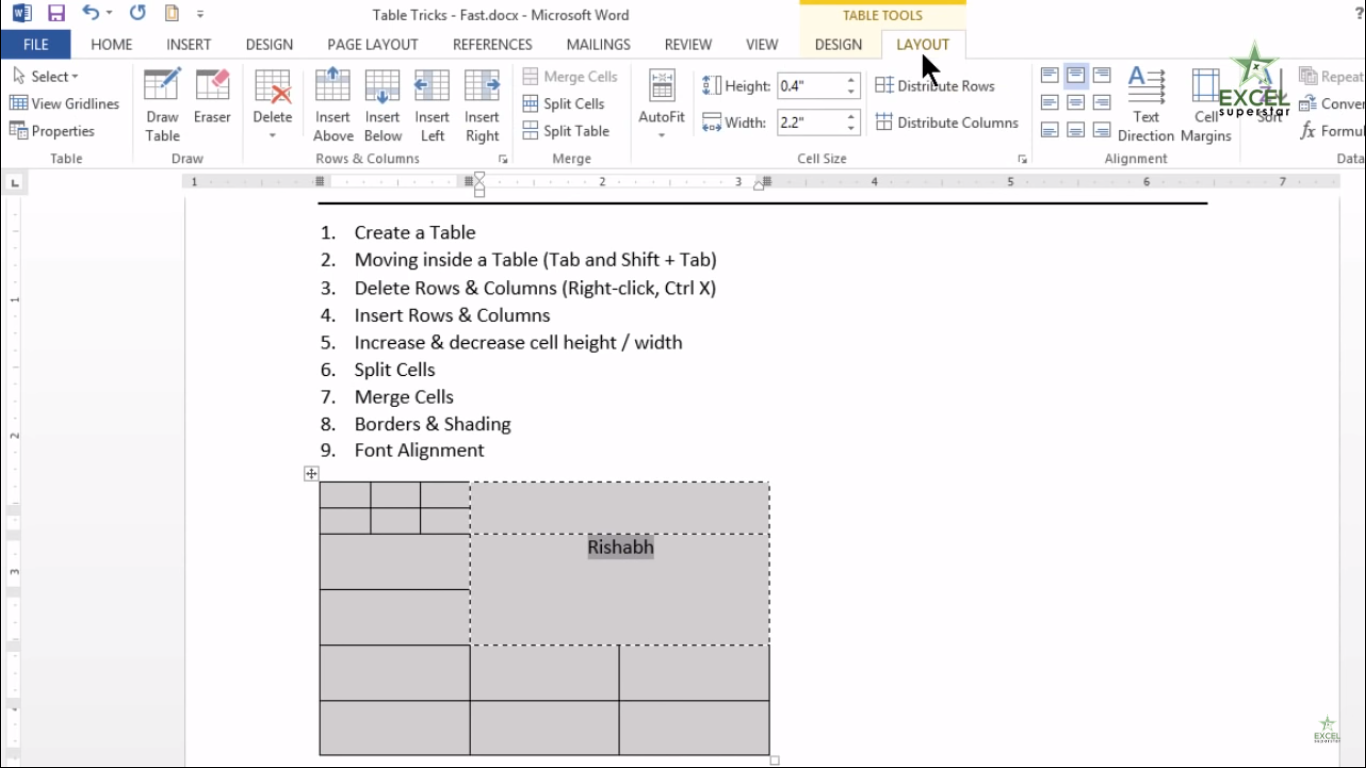Switch to the PAGE LAYOUT tab
The height and width of the screenshot is (768, 1366).
372,44
